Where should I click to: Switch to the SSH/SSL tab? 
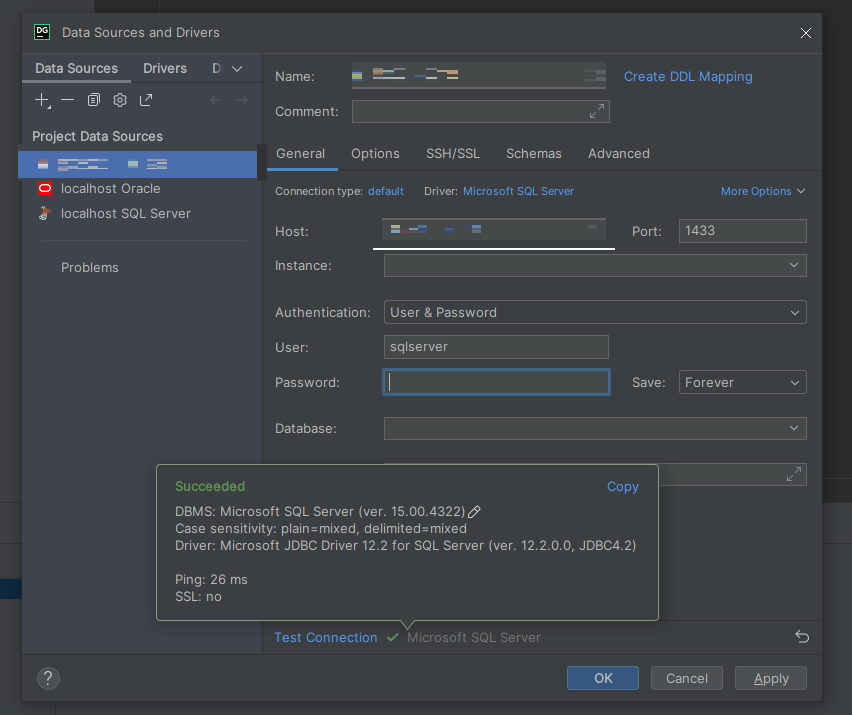(453, 153)
